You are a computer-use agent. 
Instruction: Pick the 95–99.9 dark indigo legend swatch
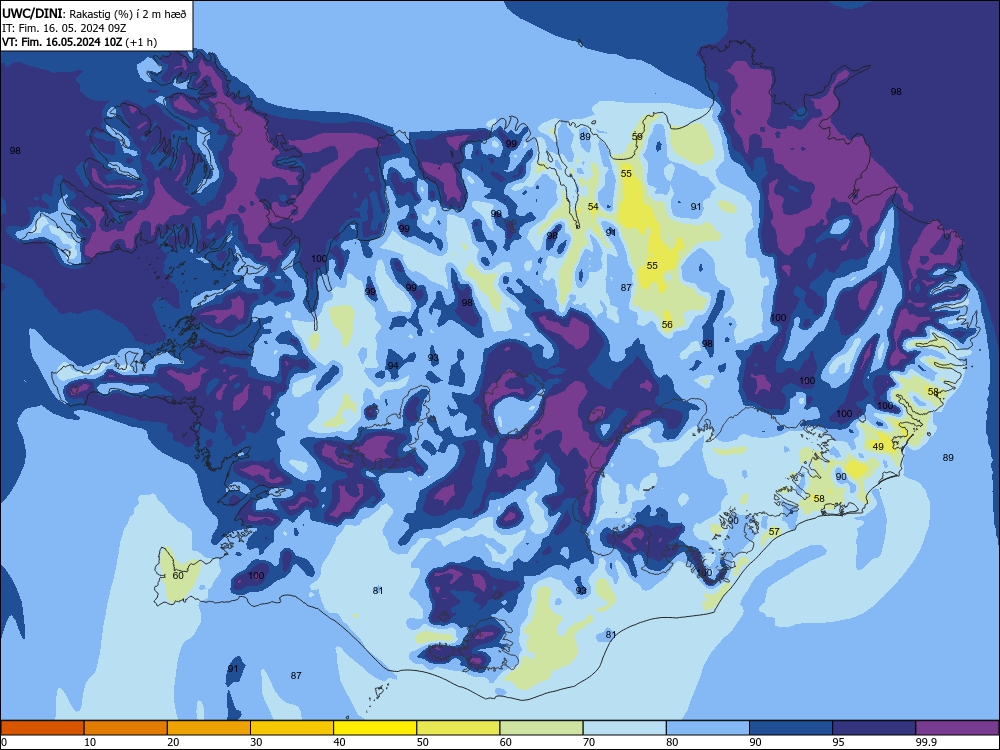[x=874, y=728]
